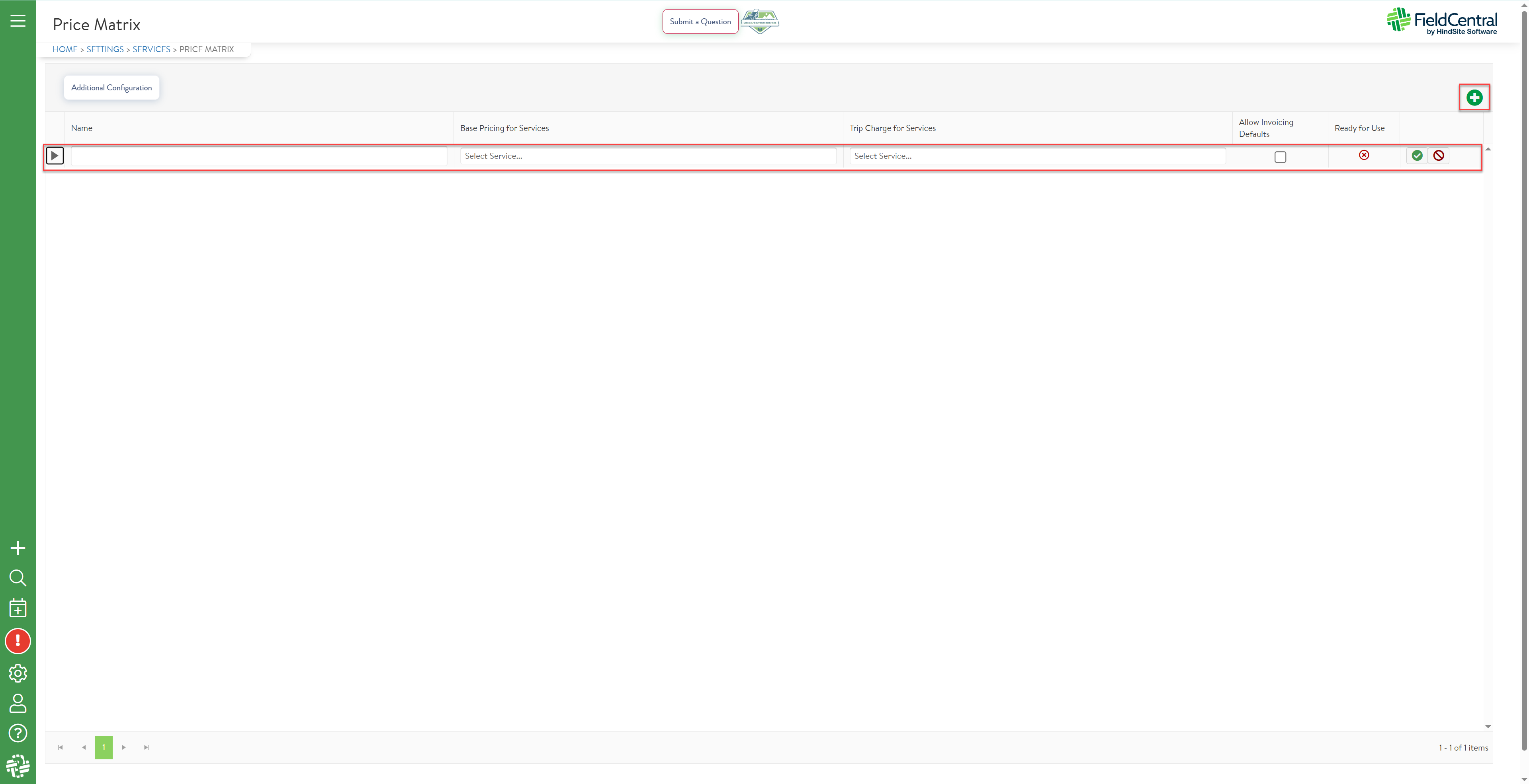
Task: Click the sidebar search magnifier icon
Action: [x=18, y=577]
